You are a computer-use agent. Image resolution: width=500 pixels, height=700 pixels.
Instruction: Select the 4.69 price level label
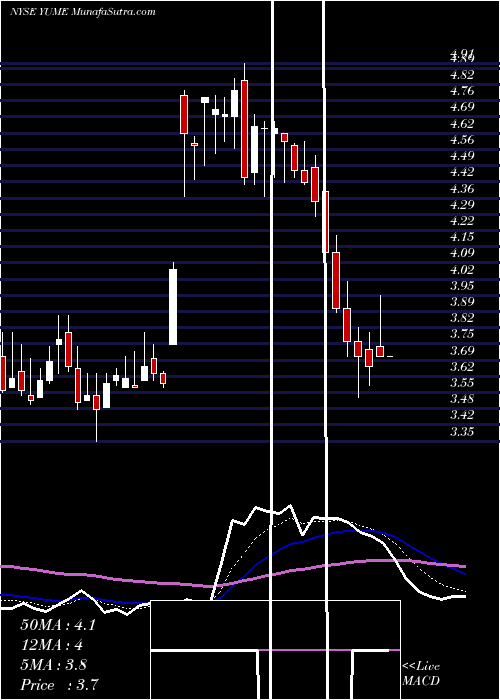click(x=462, y=107)
